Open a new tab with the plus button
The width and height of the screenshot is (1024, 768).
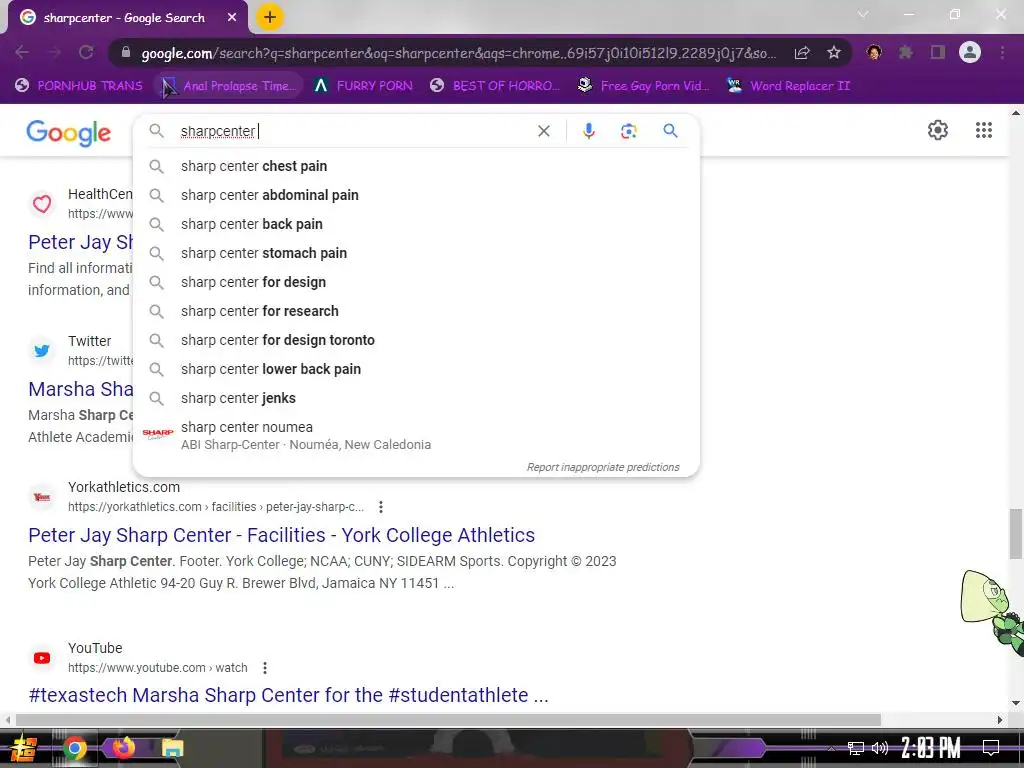(270, 17)
